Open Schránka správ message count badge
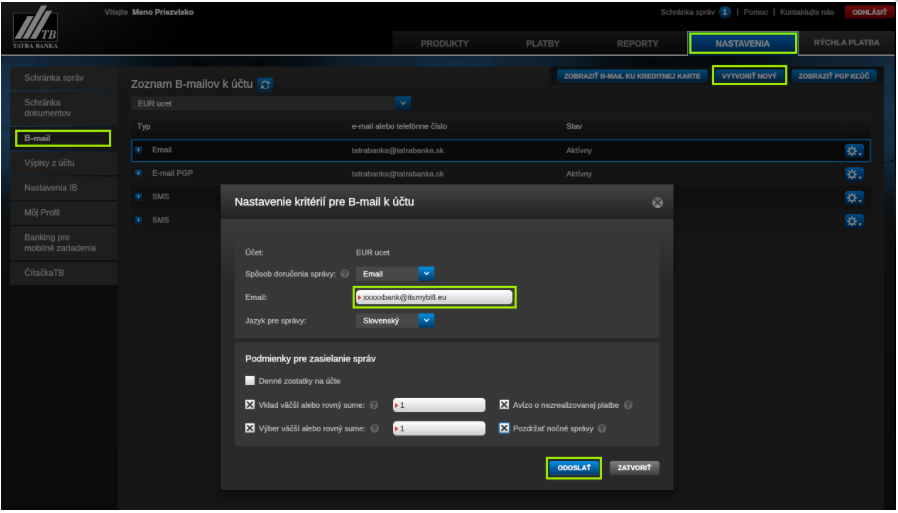This screenshot has width=898, height=513. click(x=725, y=12)
